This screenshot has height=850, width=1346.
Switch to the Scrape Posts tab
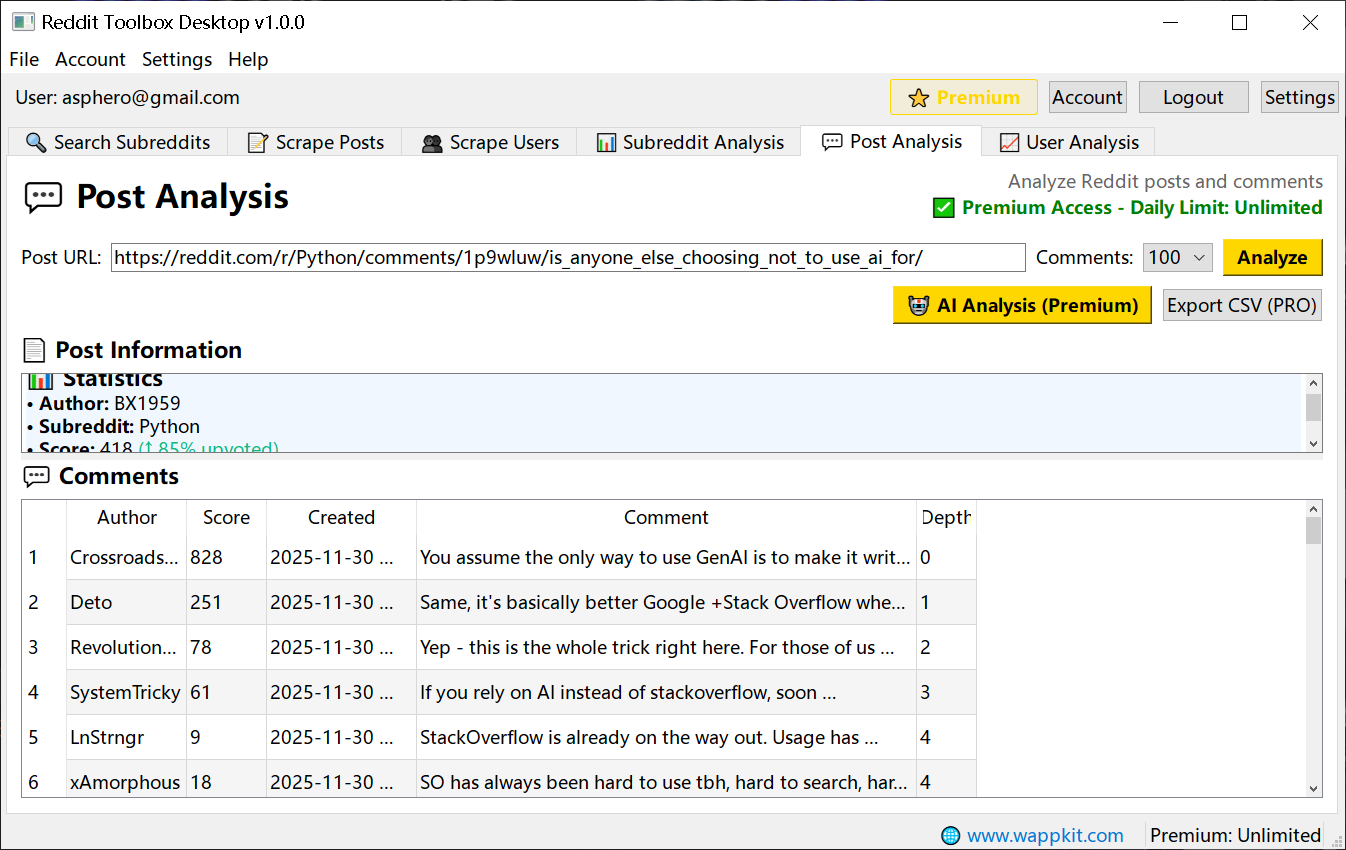(x=315, y=142)
